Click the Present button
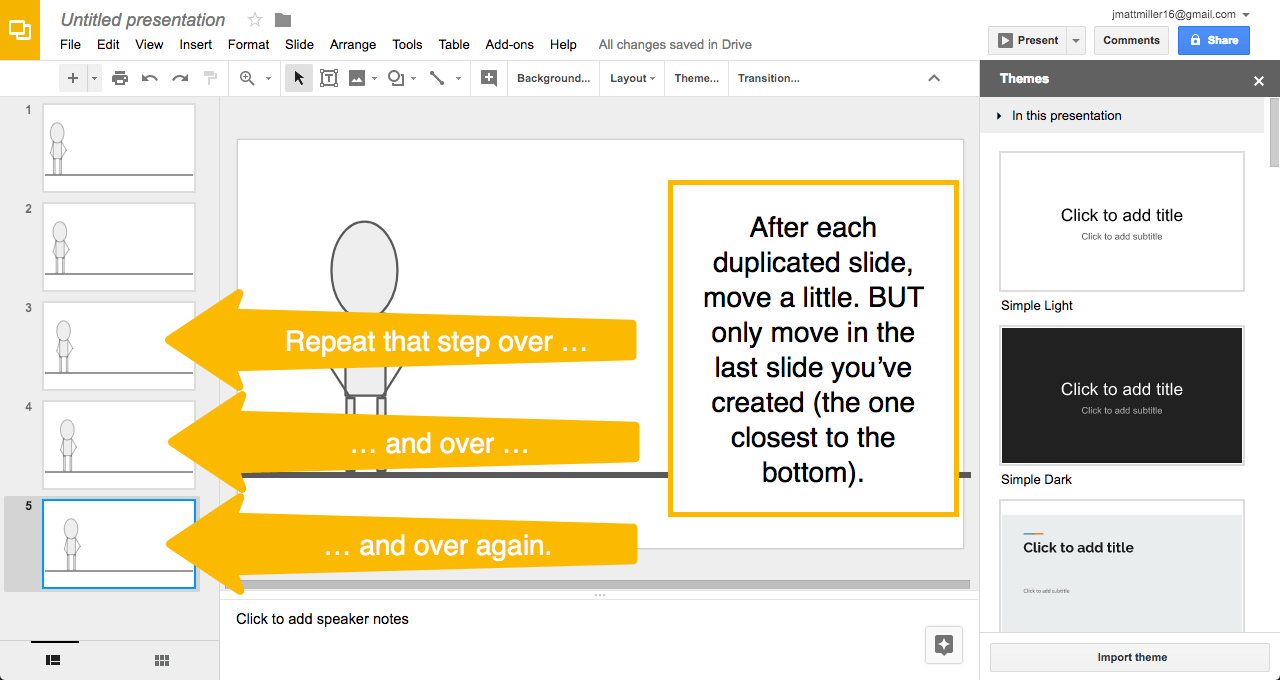The height and width of the screenshot is (680, 1280). pyautogui.click(x=1027, y=40)
